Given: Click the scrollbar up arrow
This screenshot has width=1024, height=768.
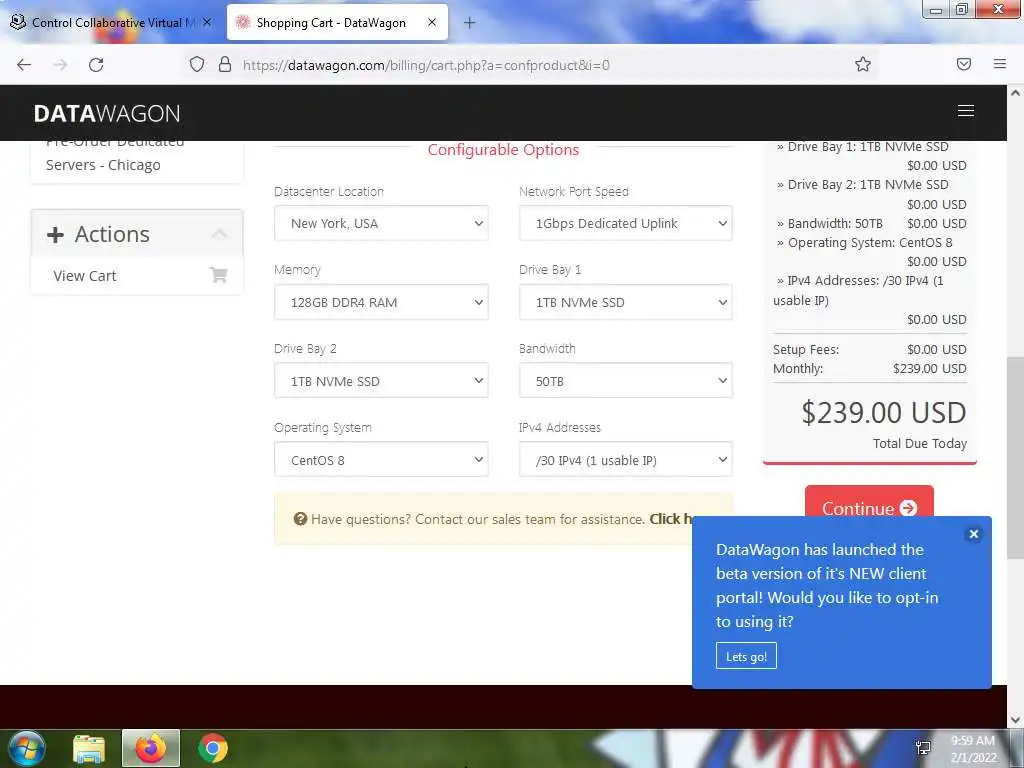Looking at the screenshot, I should 1015,93.
